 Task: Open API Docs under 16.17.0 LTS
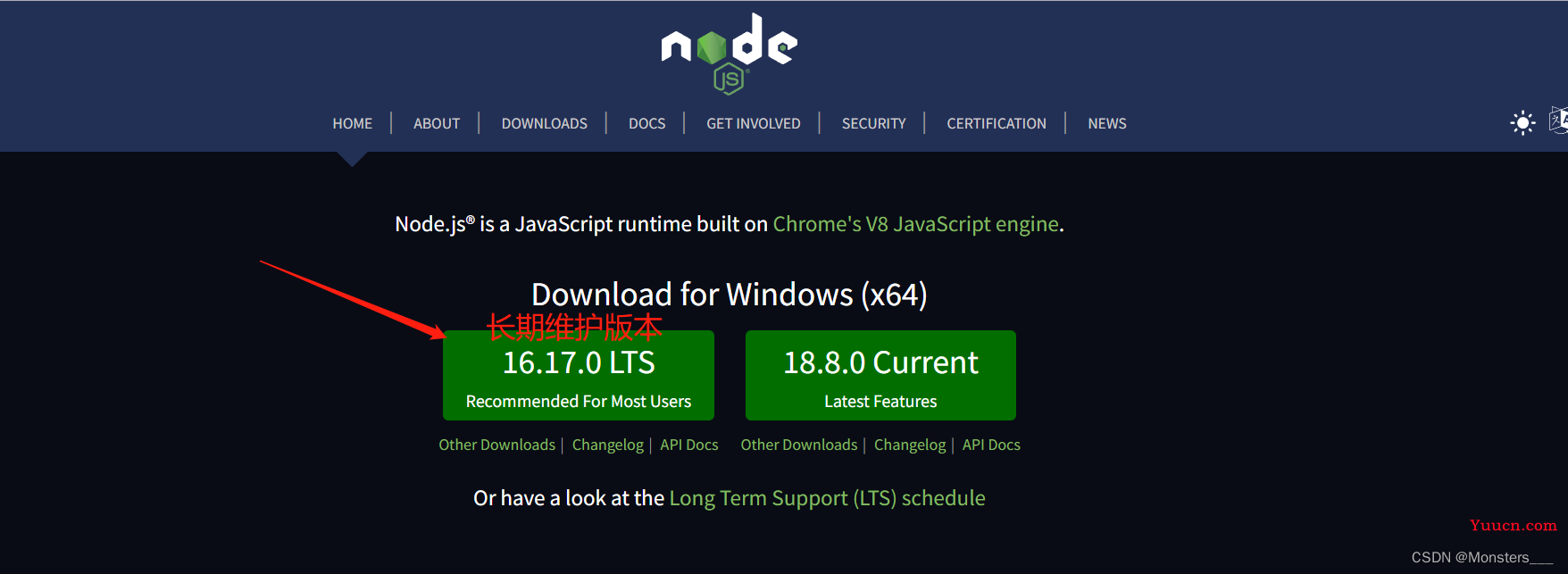click(689, 445)
